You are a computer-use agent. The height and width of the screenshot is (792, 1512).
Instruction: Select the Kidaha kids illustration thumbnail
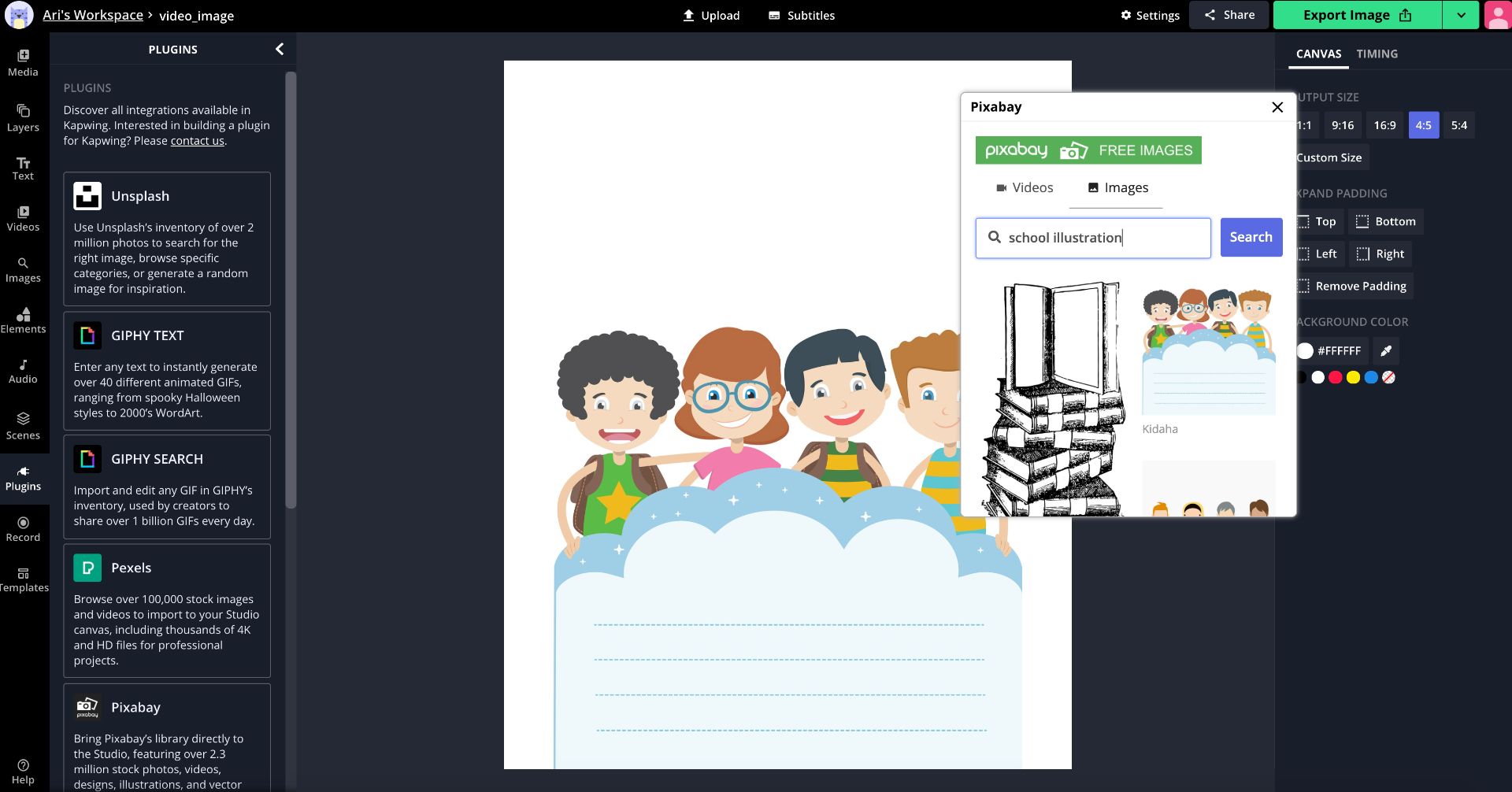pos(1208,351)
